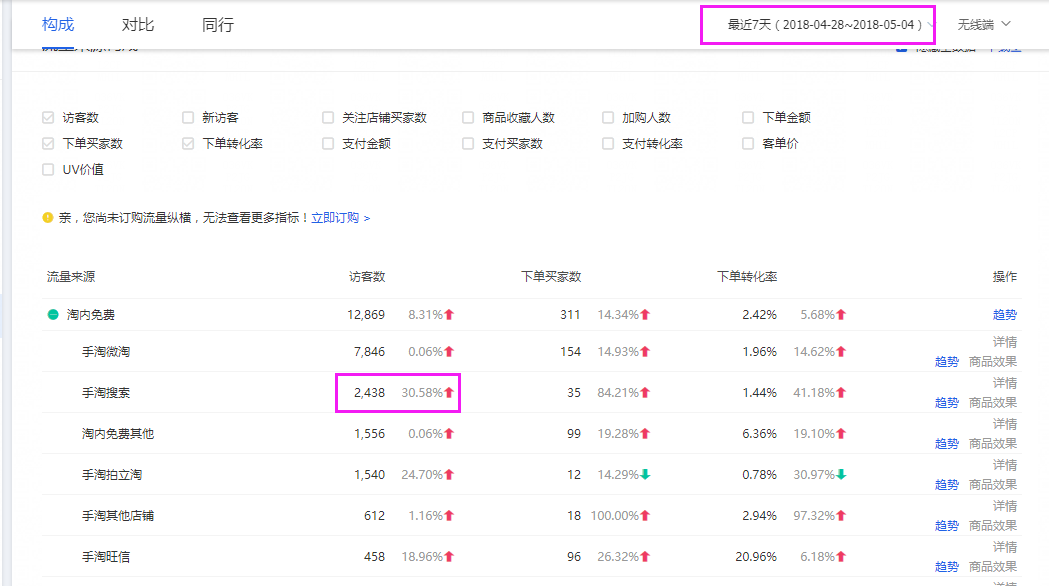Image resolution: width=1049 pixels, height=586 pixels.
Task: Check the UV价值 checkbox
Action: 48,170
